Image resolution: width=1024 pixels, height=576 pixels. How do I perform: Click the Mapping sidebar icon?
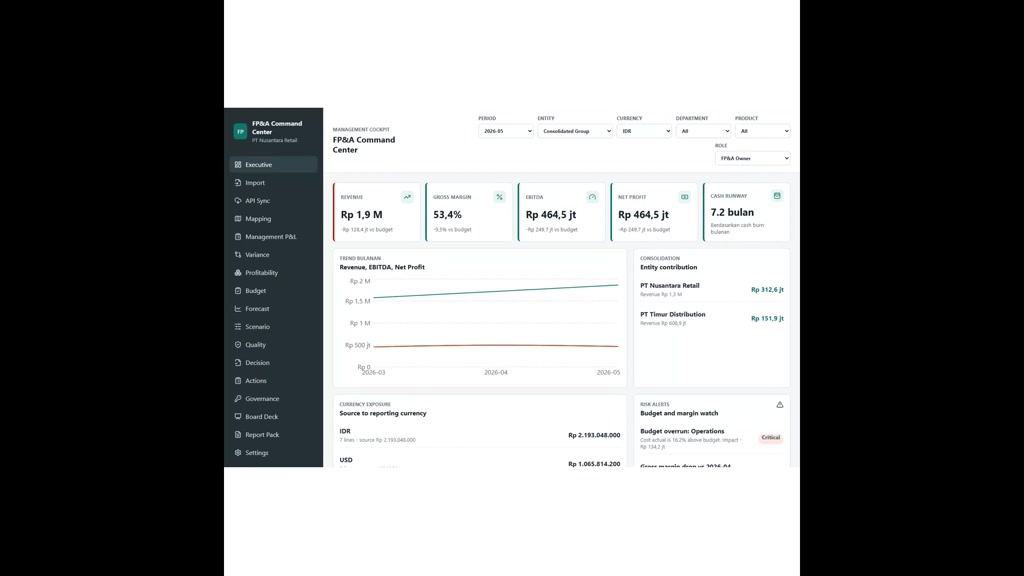238,219
